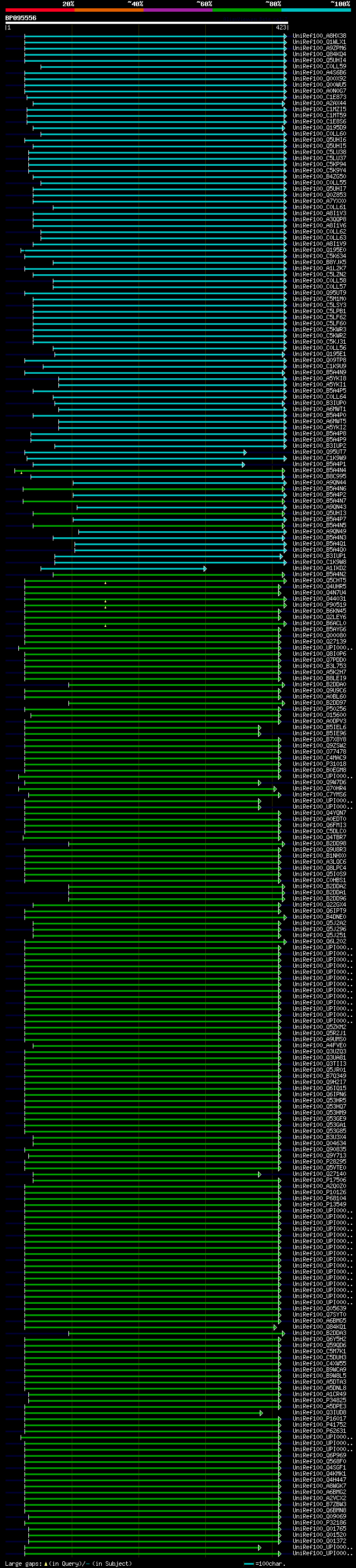356x1568 pixels.
Task: Select label UniRef100_A1IKD2
Action: (x=319, y=568)
